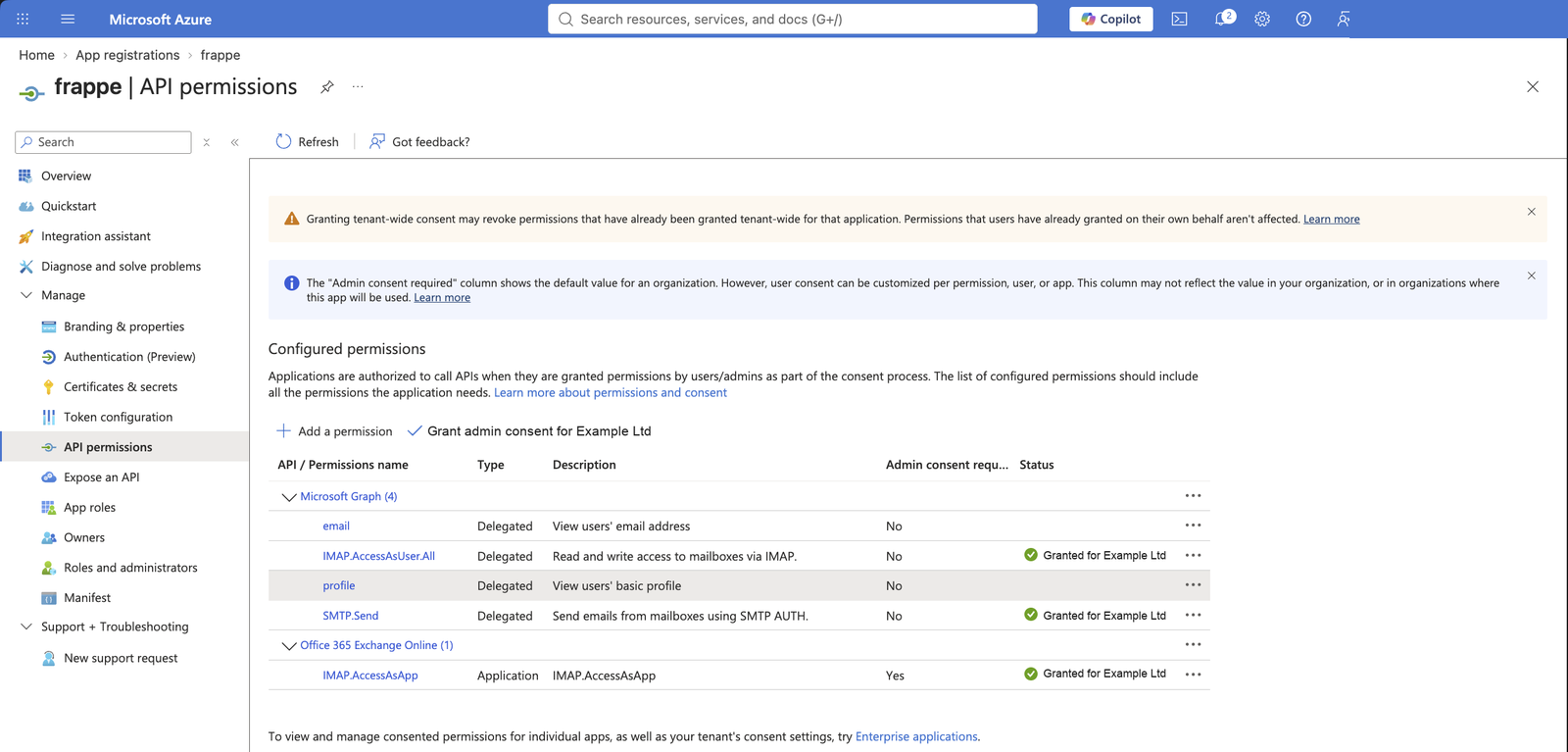Open ellipsis menu for Office 365 Exchange group
Screen dimensions: 1568x752
pyautogui.click(x=1193, y=644)
